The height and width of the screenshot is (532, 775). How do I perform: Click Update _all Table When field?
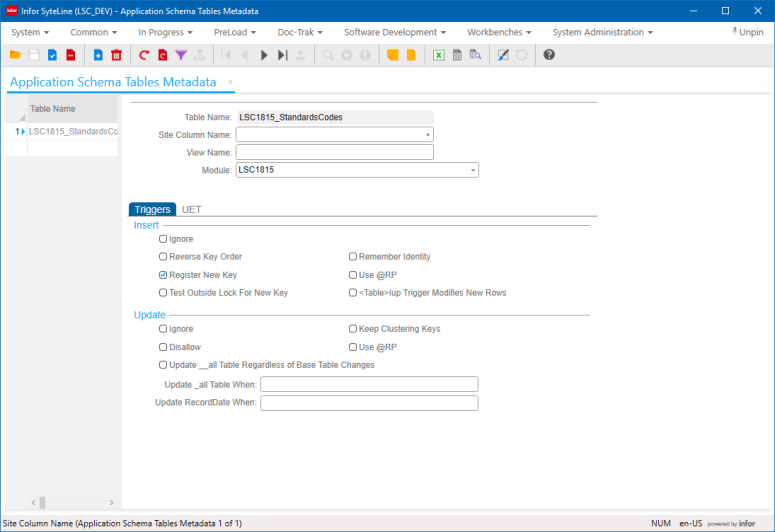369,384
